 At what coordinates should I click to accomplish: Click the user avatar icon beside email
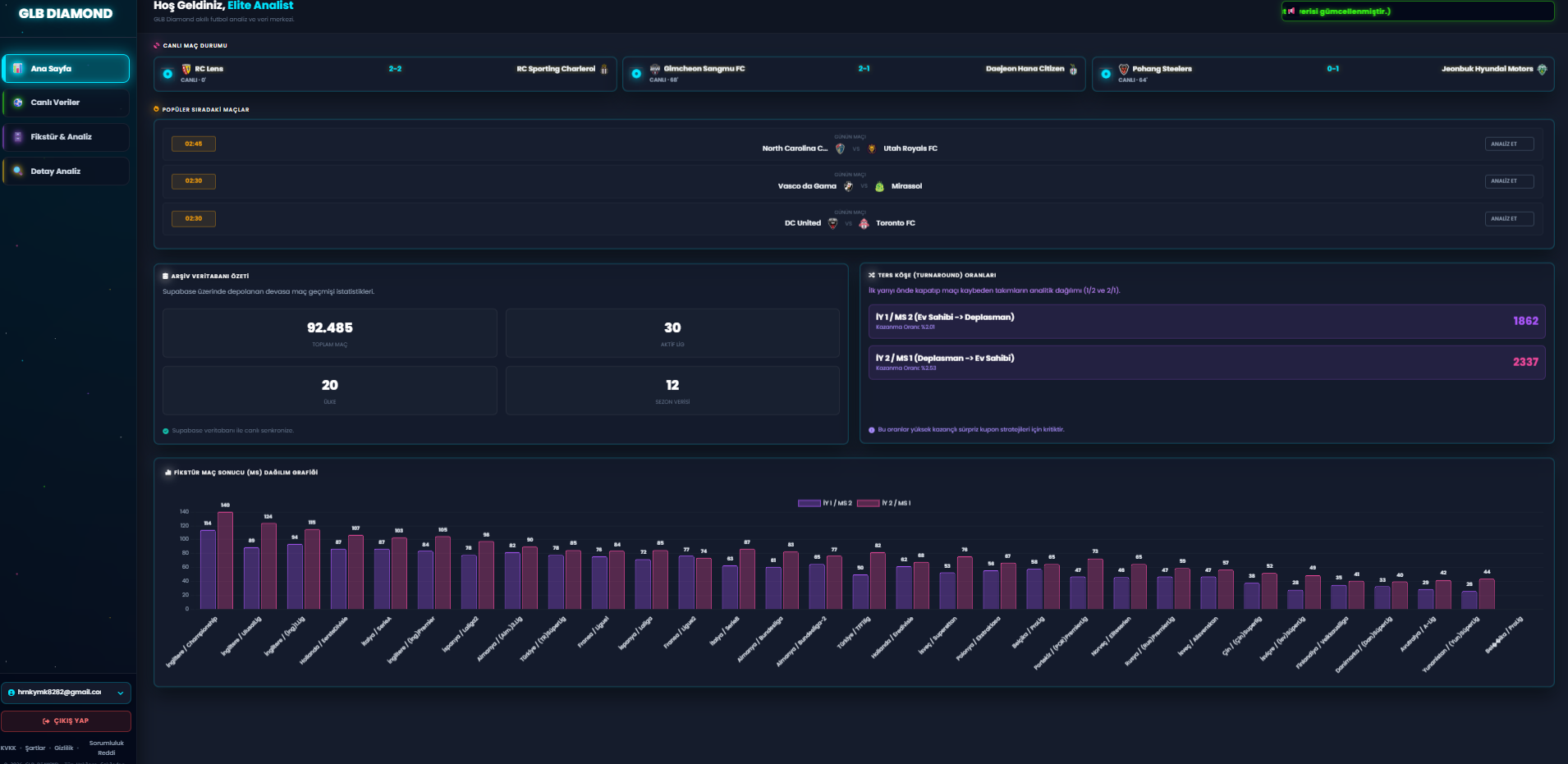(x=11, y=693)
